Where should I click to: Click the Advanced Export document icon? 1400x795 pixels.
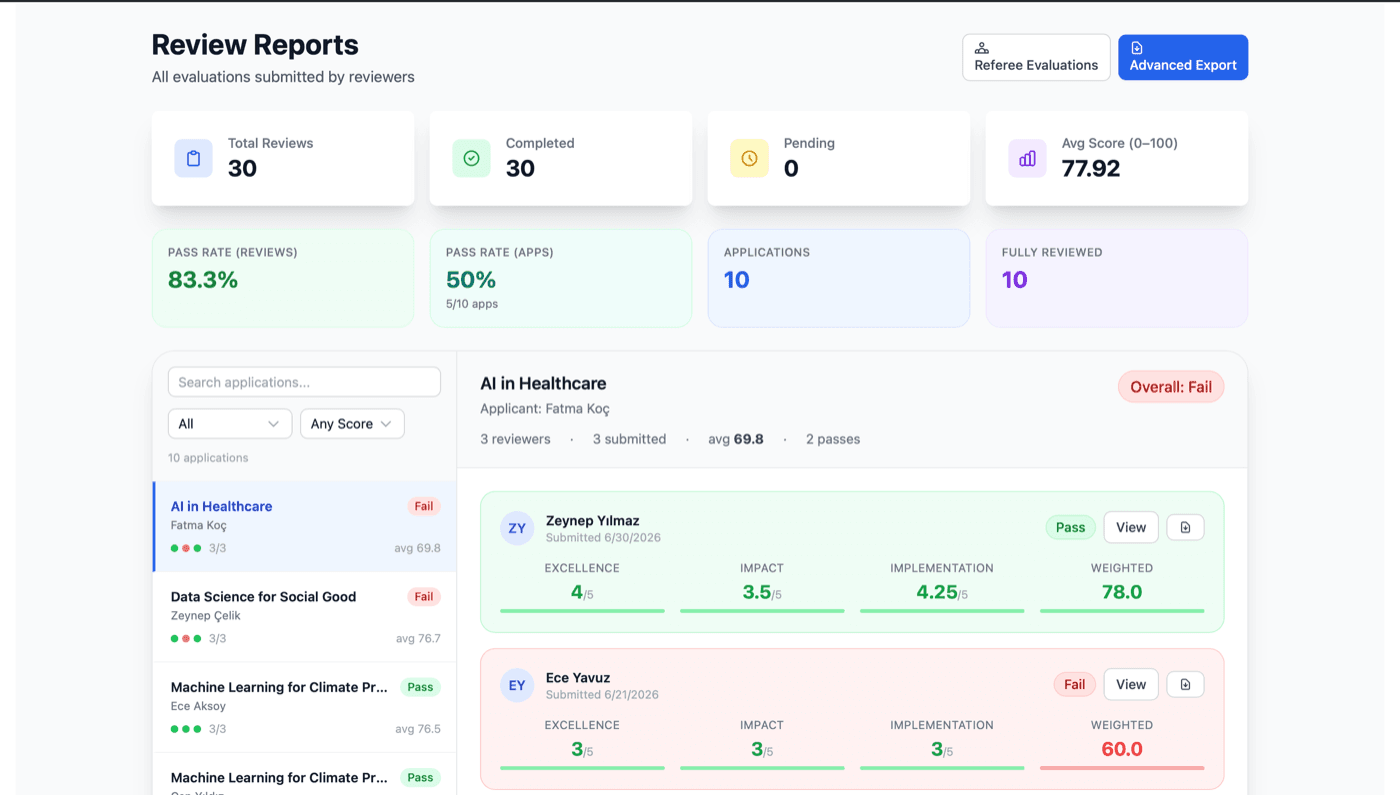[1137, 48]
